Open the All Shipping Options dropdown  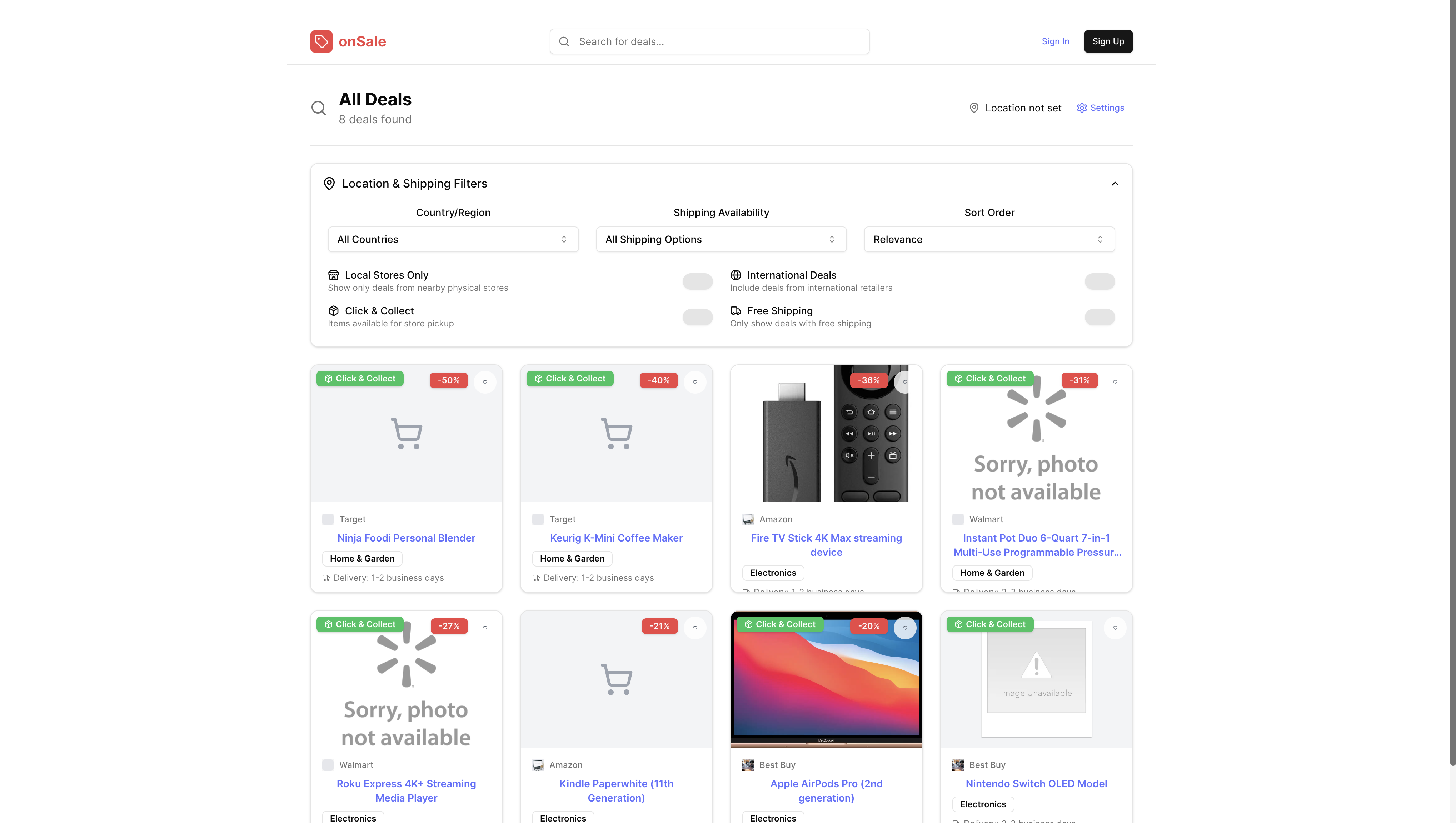pyautogui.click(x=721, y=240)
